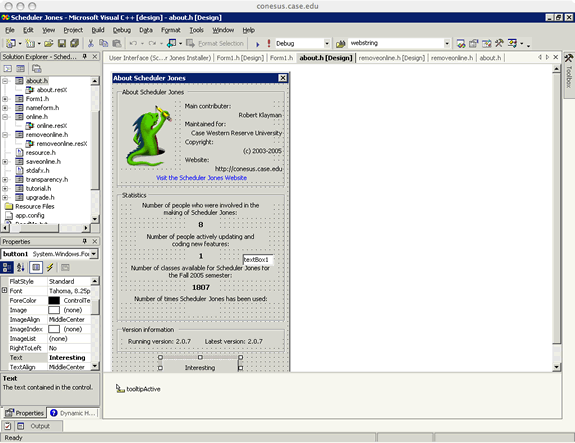This screenshot has height=443, width=575.
Task: Open the Build menu
Action: pos(98,30)
